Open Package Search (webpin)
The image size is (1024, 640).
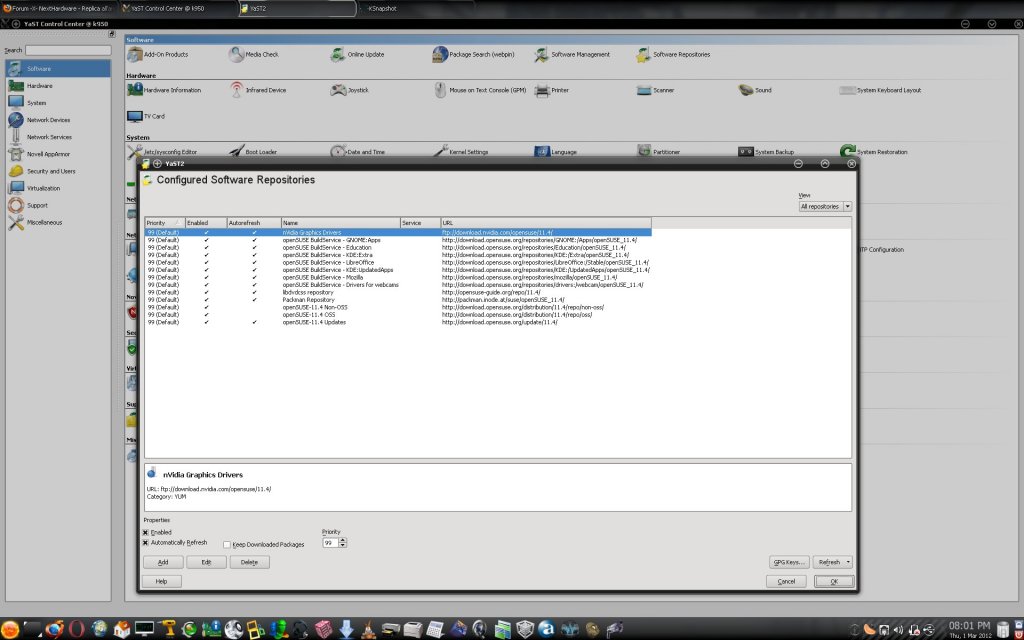(x=473, y=55)
